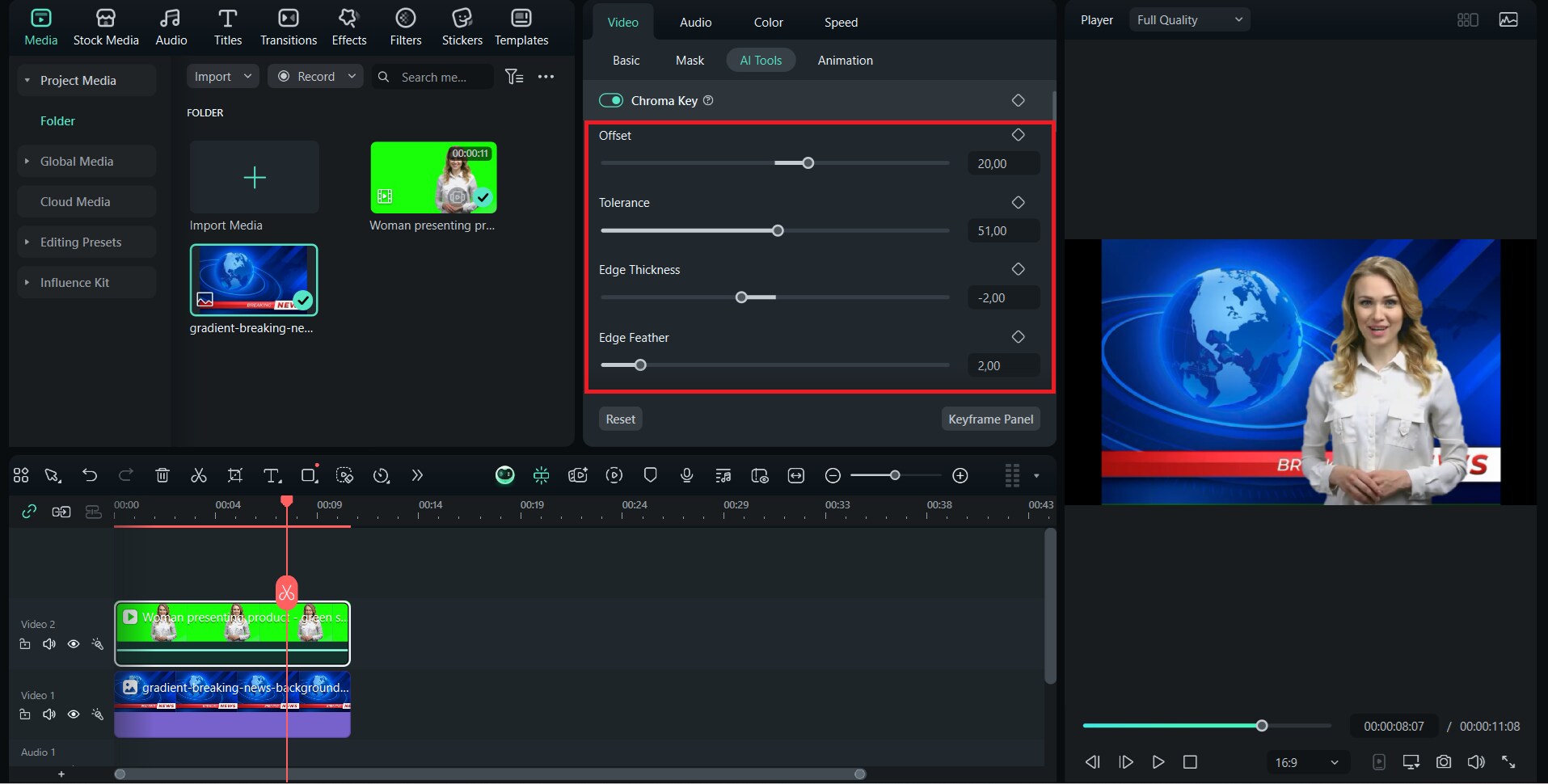Click the Search media field
Image resolution: width=1548 pixels, height=784 pixels.
pos(433,77)
